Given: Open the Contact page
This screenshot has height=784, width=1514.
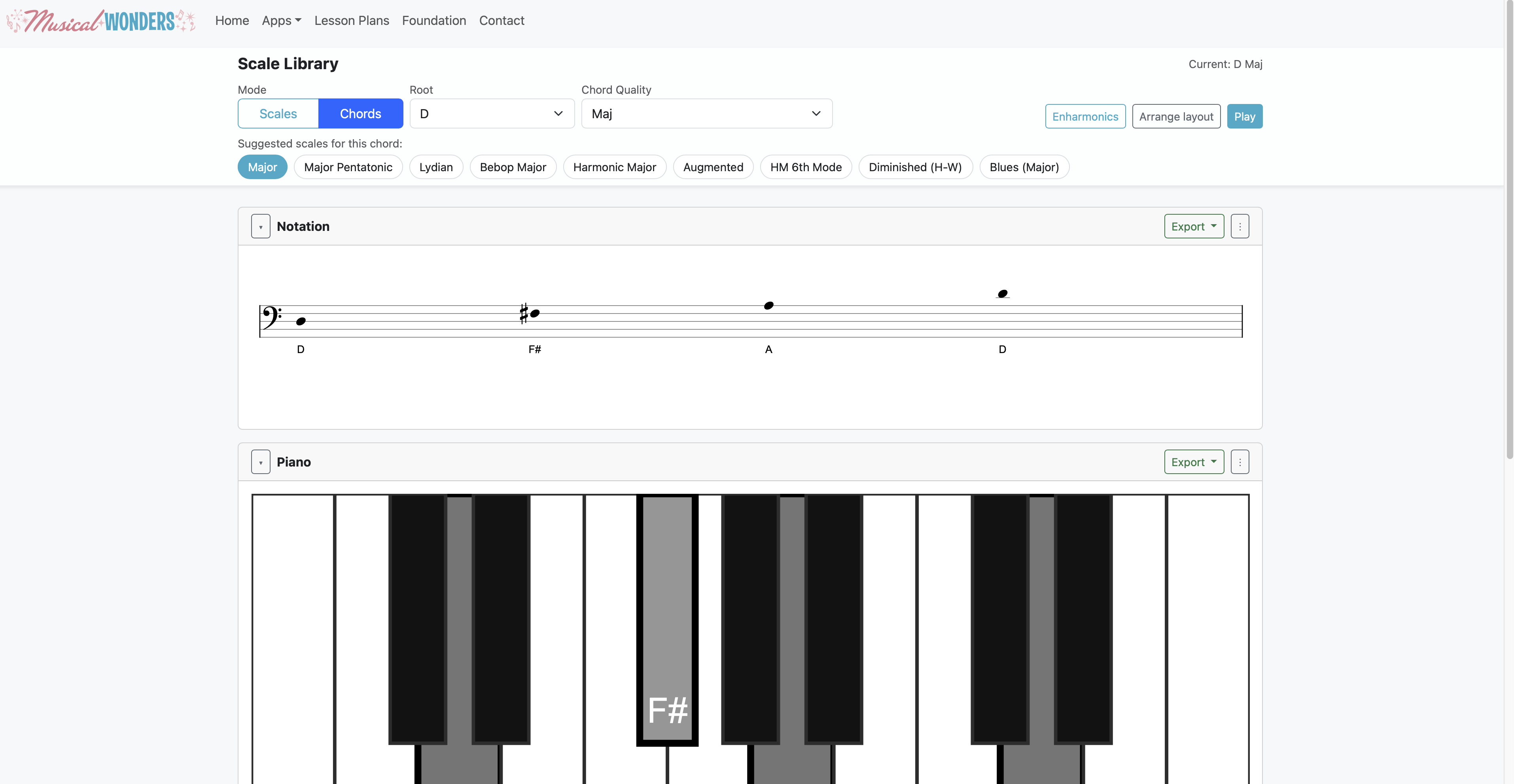Looking at the screenshot, I should pyautogui.click(x=502, y=21).
